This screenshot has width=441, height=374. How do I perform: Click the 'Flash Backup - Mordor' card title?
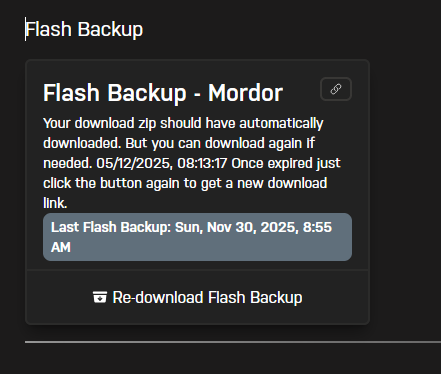[x=163, y=93]
